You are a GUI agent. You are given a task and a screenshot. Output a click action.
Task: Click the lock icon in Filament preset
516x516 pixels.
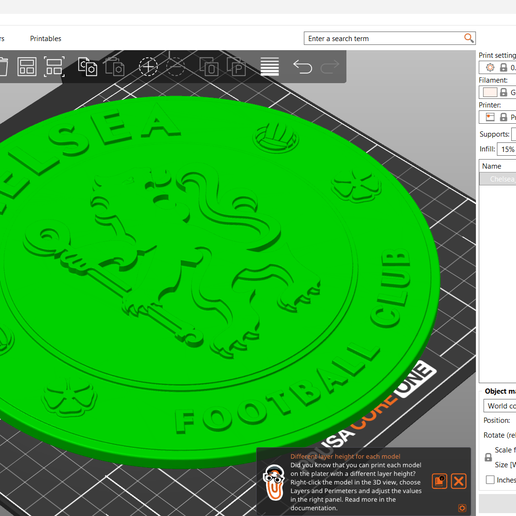click(503, 92)
